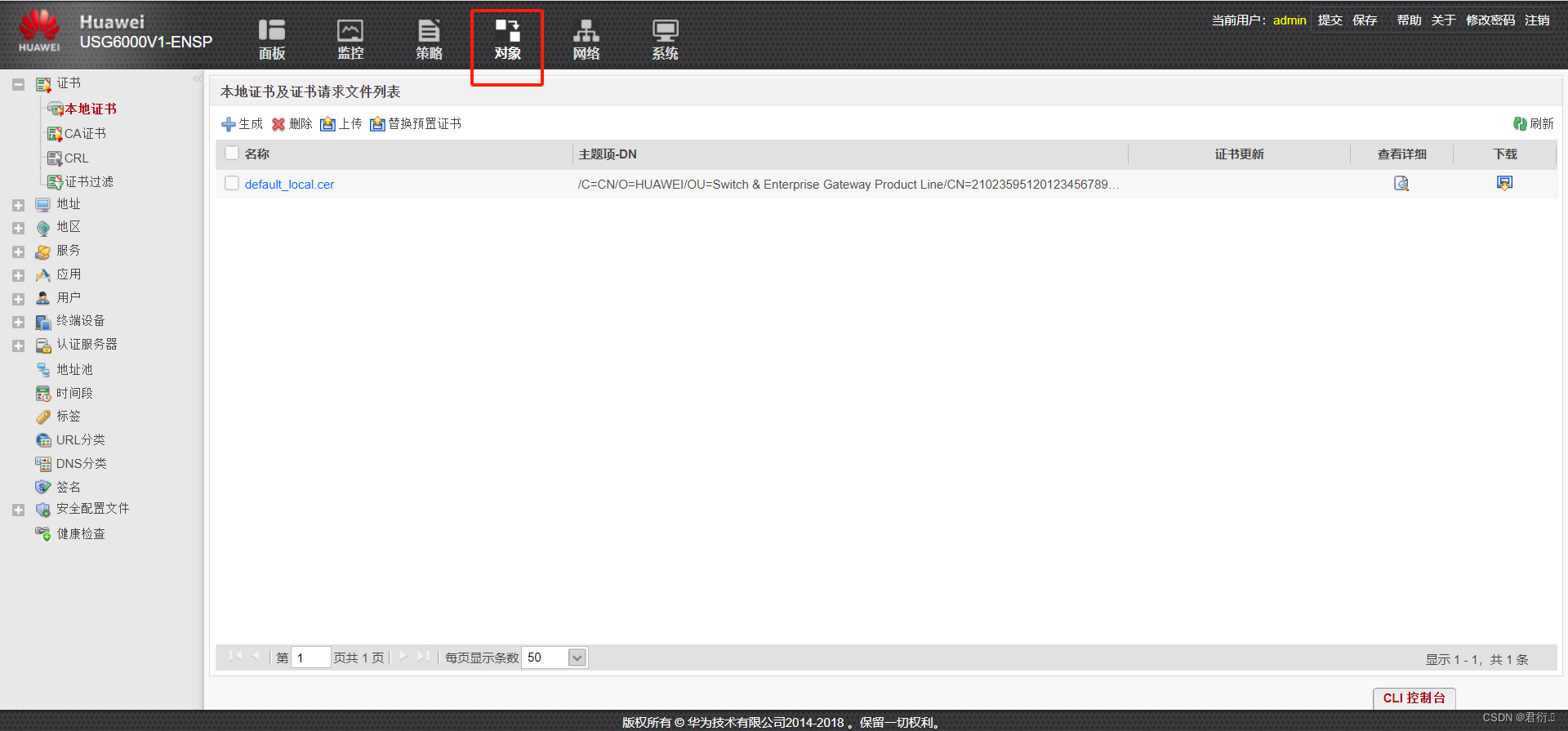Expand the 服务 tree node
Image resolution: width=1568 pixels, height=731 pixels.
coord(18,252)
